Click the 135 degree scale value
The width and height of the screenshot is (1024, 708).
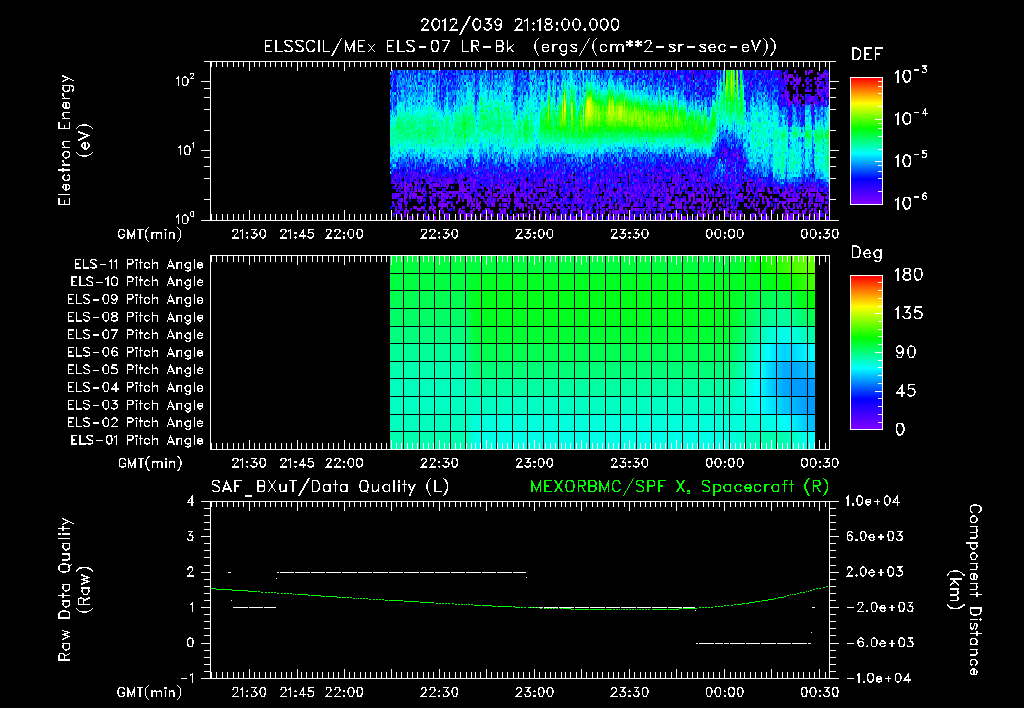[x=908, y=313]
